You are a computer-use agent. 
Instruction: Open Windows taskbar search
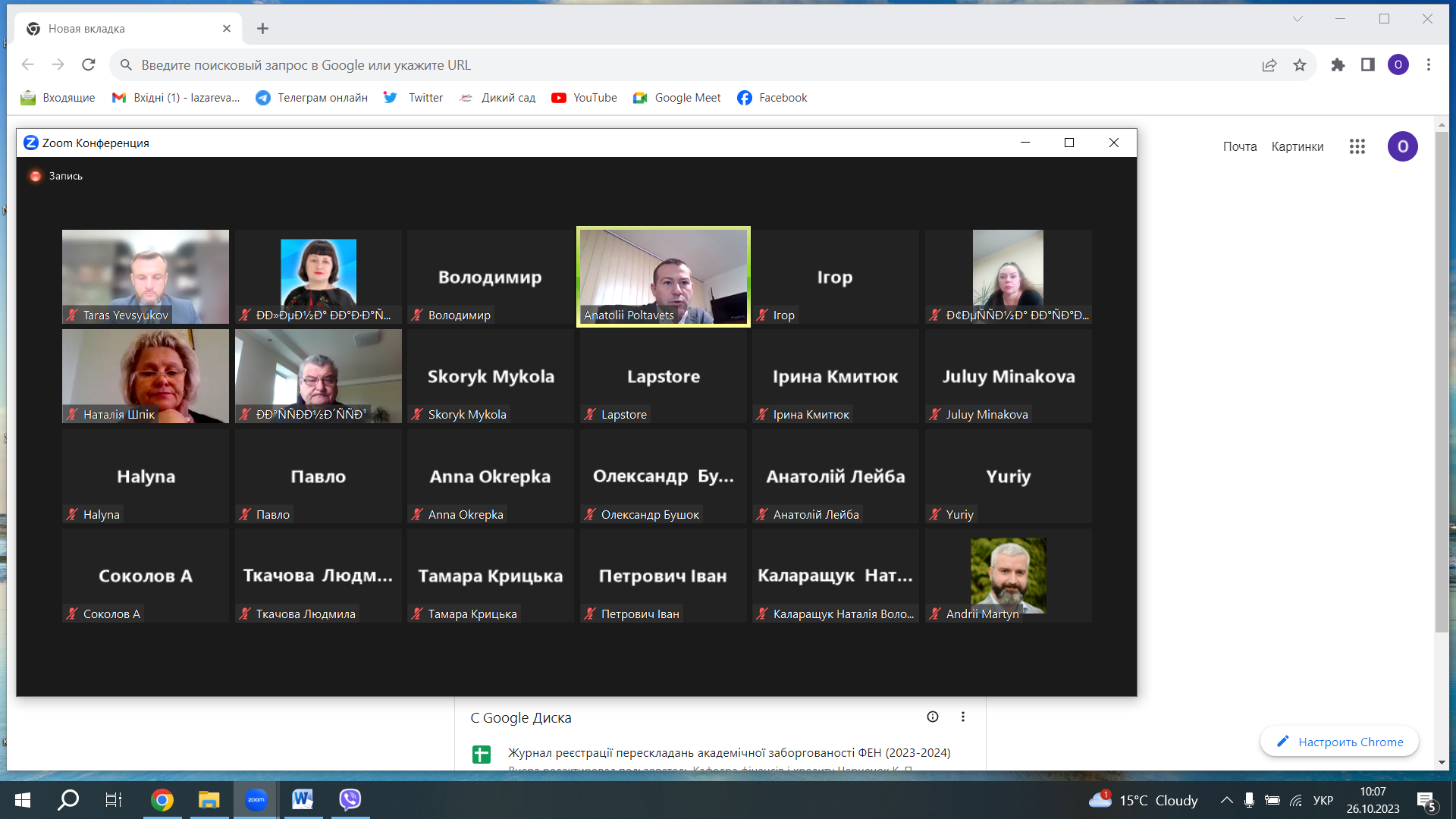click(x=68, y=799)
